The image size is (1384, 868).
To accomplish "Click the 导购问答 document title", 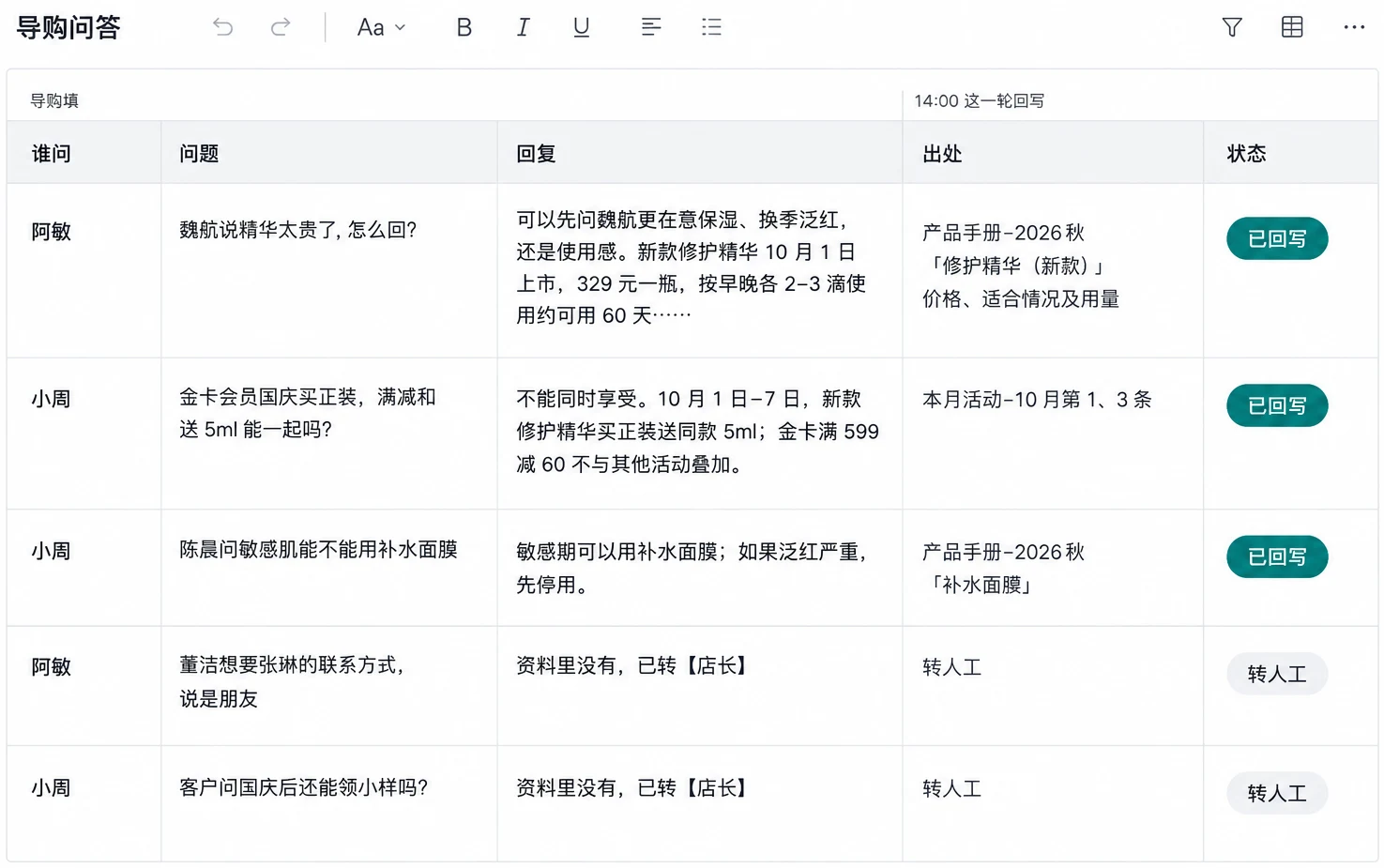I will [x=68, y=27].
